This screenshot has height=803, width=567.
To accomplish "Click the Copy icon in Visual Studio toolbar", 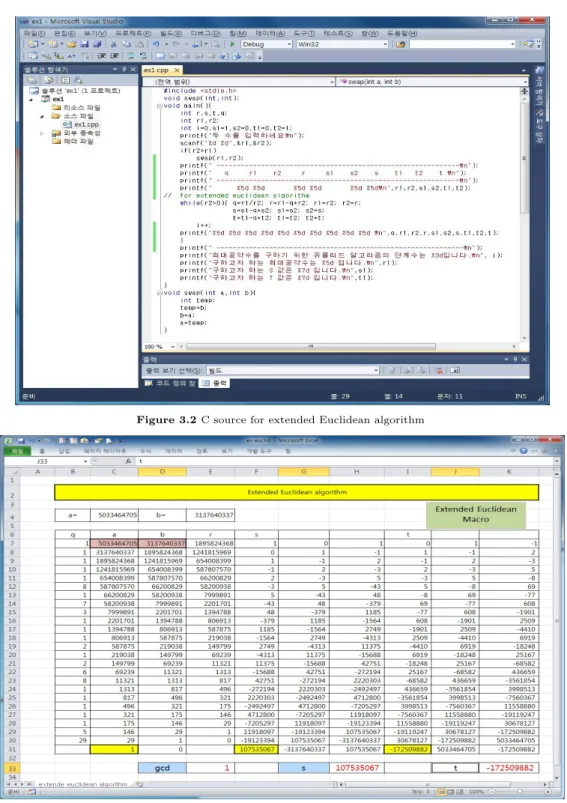I will 126,45.
